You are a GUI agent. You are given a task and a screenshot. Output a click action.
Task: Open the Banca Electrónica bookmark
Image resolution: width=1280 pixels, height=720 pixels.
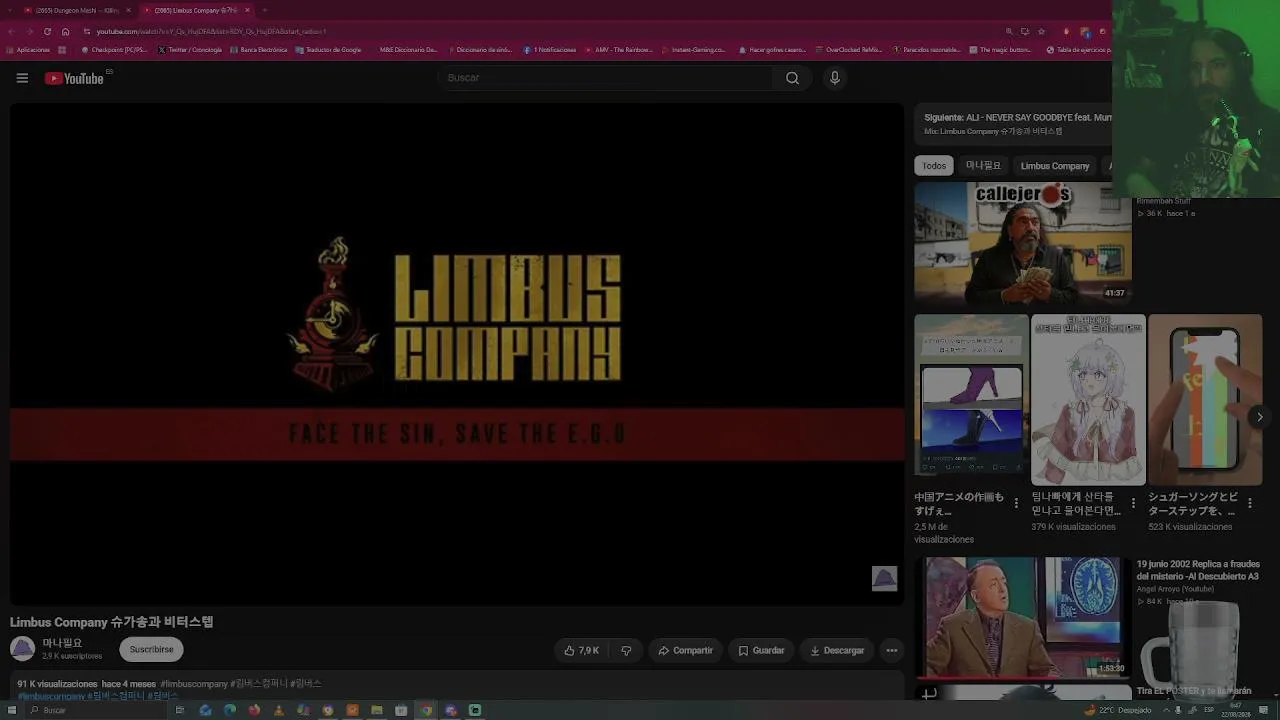[x=259, y=49]
